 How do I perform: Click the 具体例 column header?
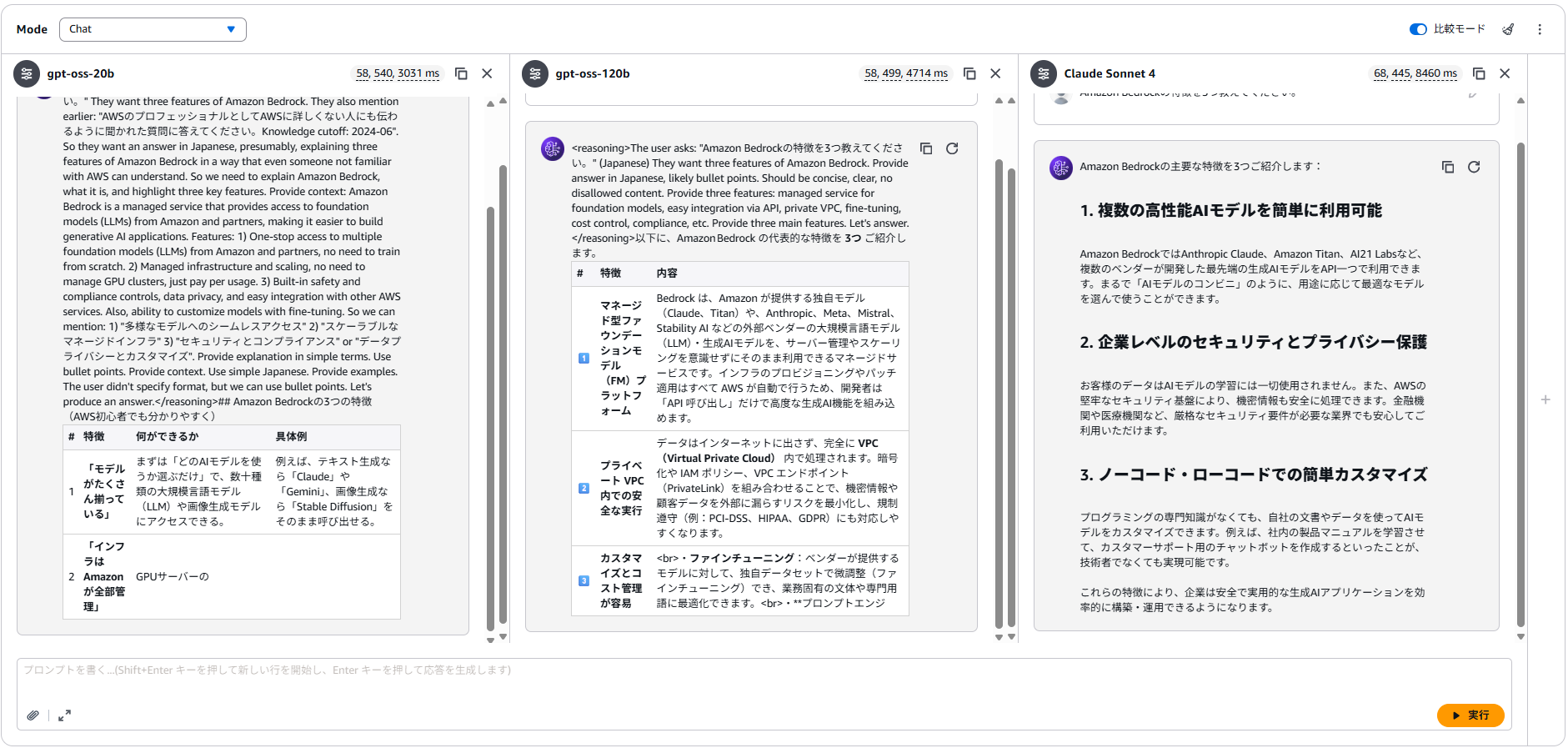[291, 437]
